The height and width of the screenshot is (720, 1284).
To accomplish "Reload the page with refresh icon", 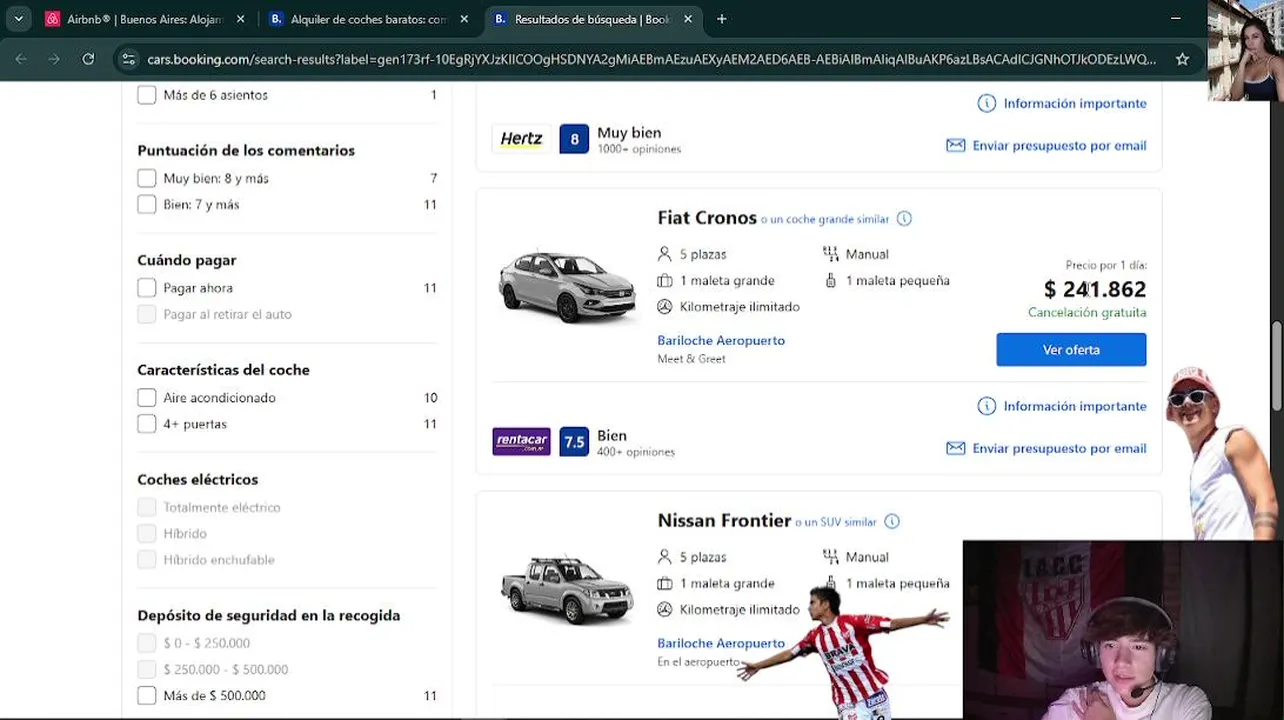I will pyautogui.click(x=88, y=59).
